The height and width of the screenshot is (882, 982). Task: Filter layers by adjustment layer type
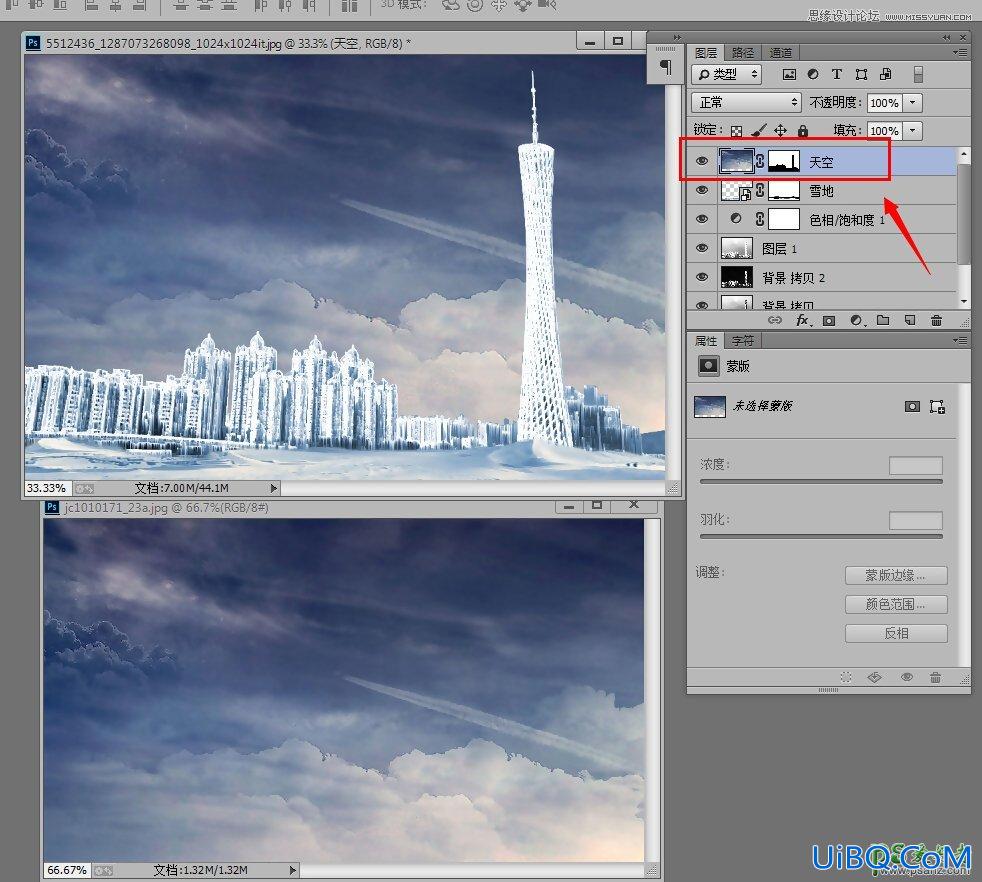point(813,74)
